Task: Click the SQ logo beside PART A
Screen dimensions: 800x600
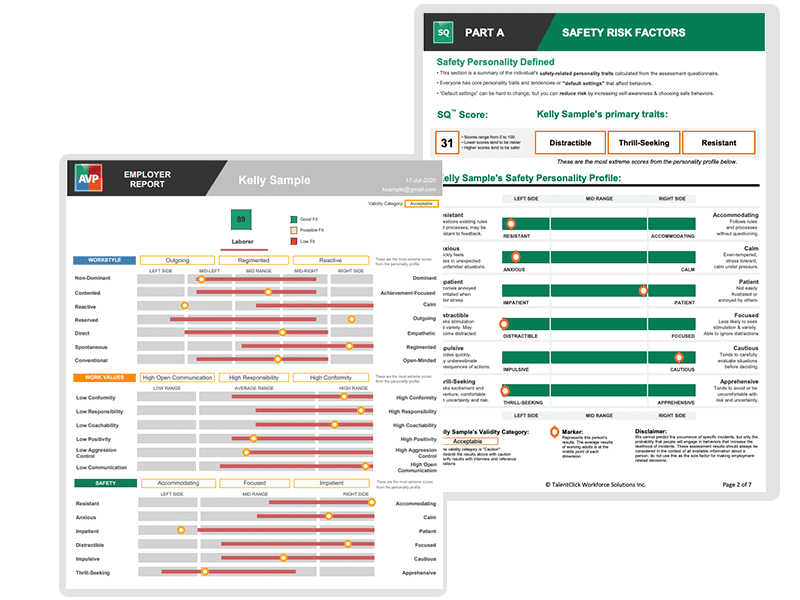Action: tap(443, 32)
